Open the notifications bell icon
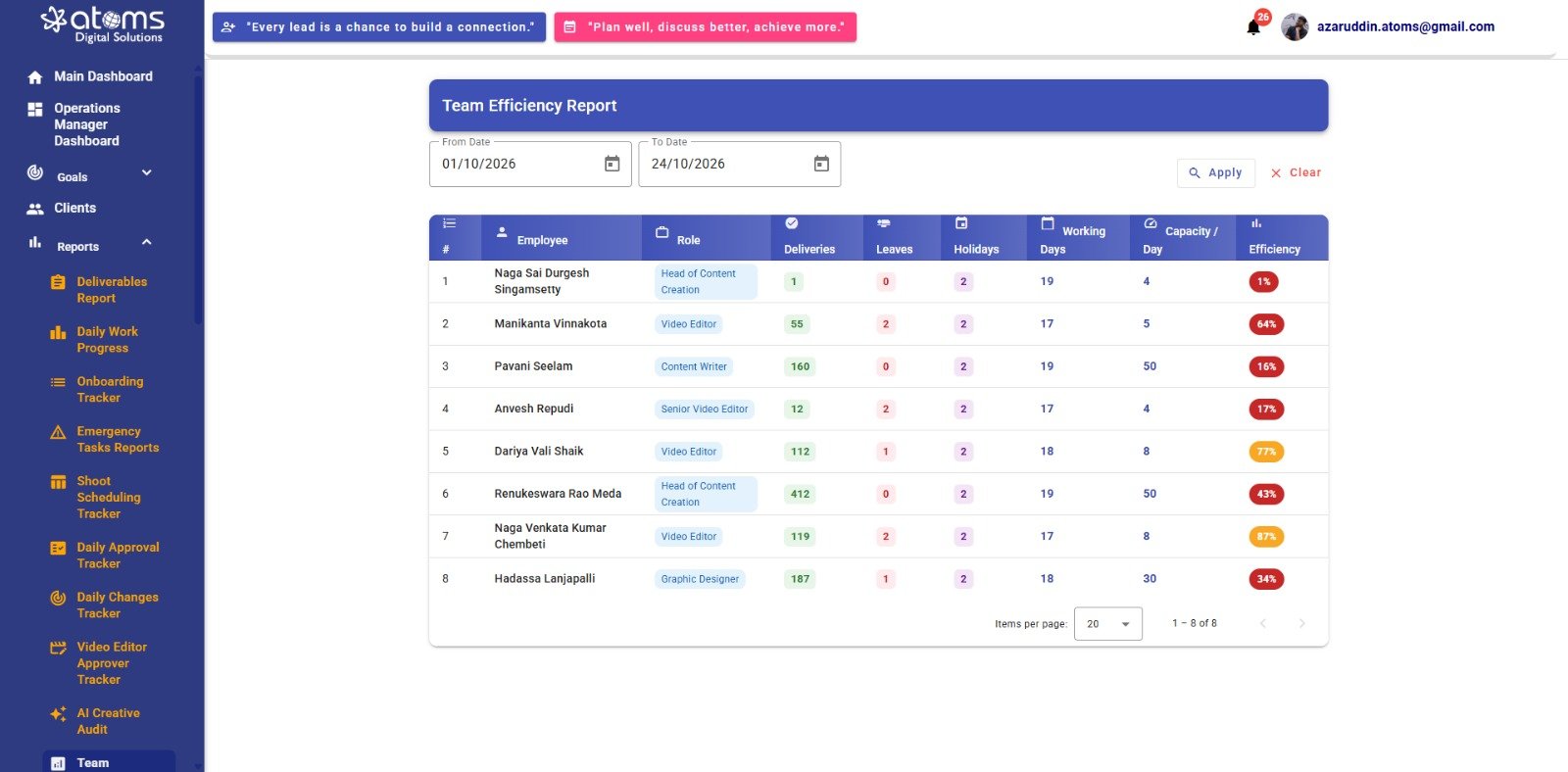This screenshot has height=772, width=1568. [x=1253, y=27]
